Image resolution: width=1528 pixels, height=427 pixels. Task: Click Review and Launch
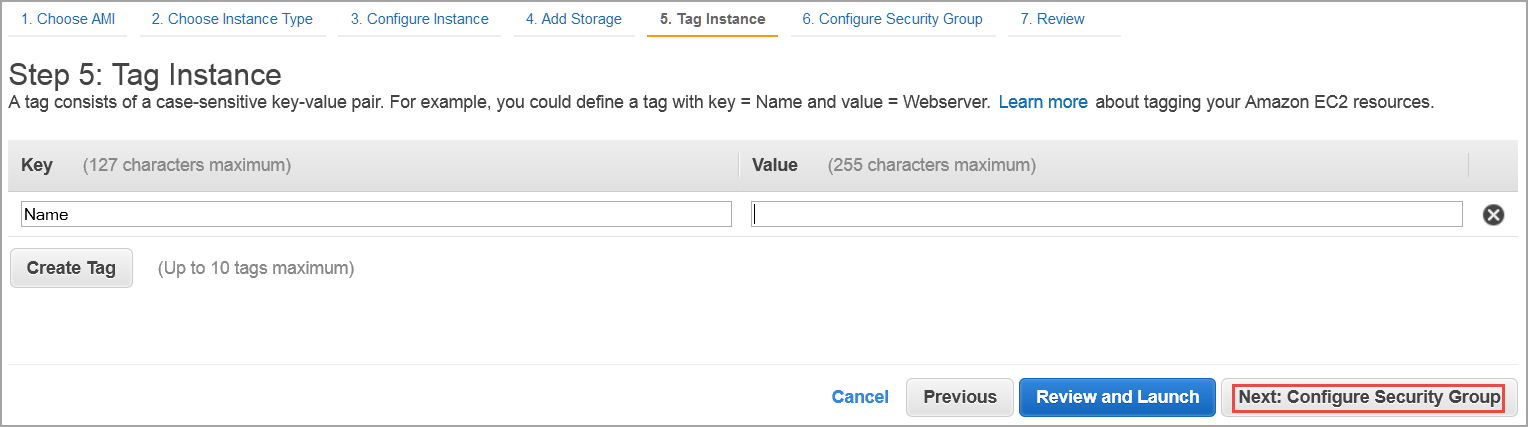pos(1117,397)
